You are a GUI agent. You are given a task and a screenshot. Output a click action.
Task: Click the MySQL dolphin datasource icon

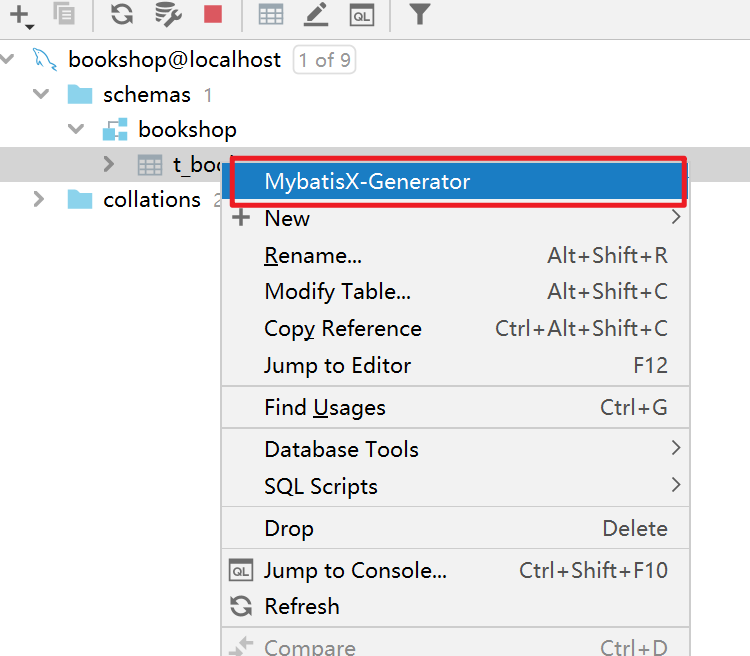[45, 60]
